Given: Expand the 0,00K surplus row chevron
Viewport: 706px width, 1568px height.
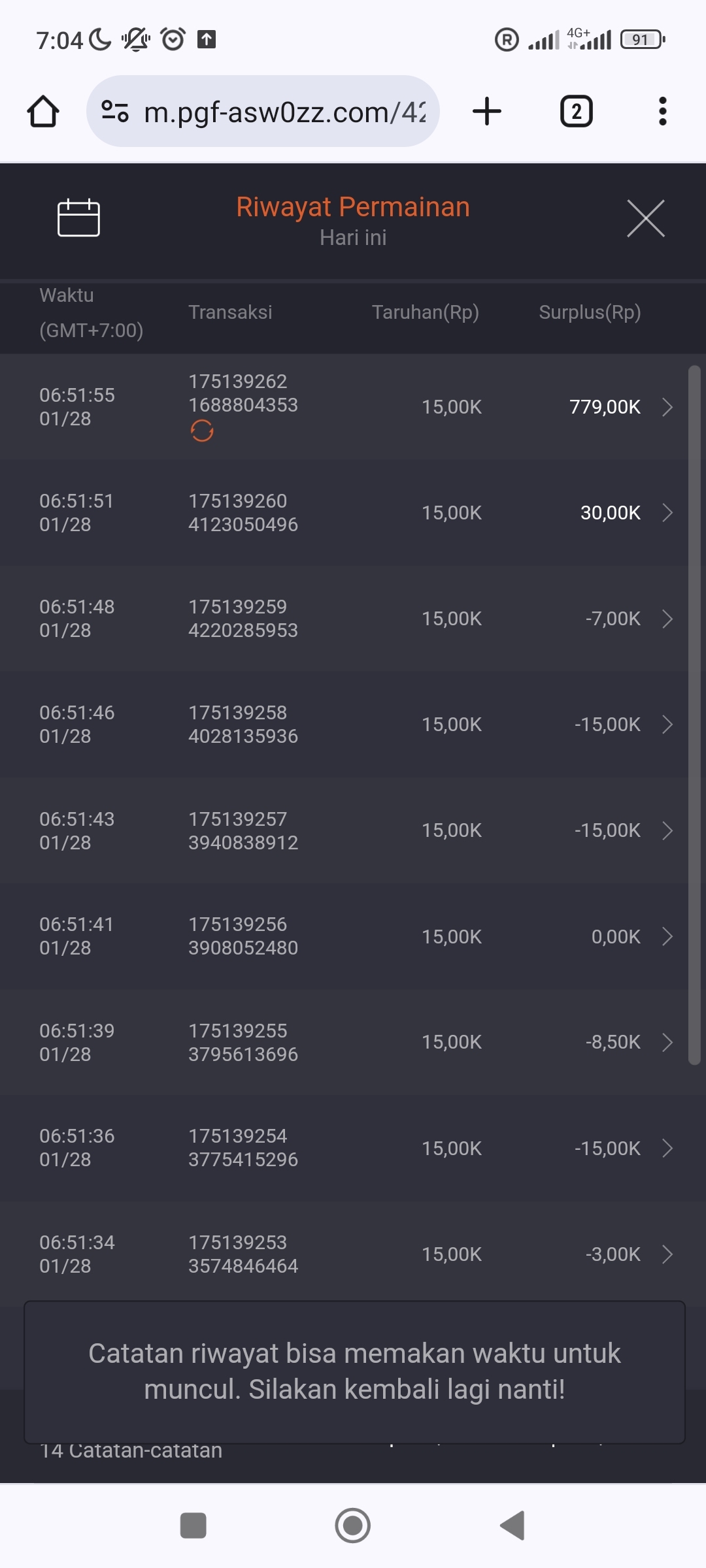Looking at the screenshot, I should [667, 936].
